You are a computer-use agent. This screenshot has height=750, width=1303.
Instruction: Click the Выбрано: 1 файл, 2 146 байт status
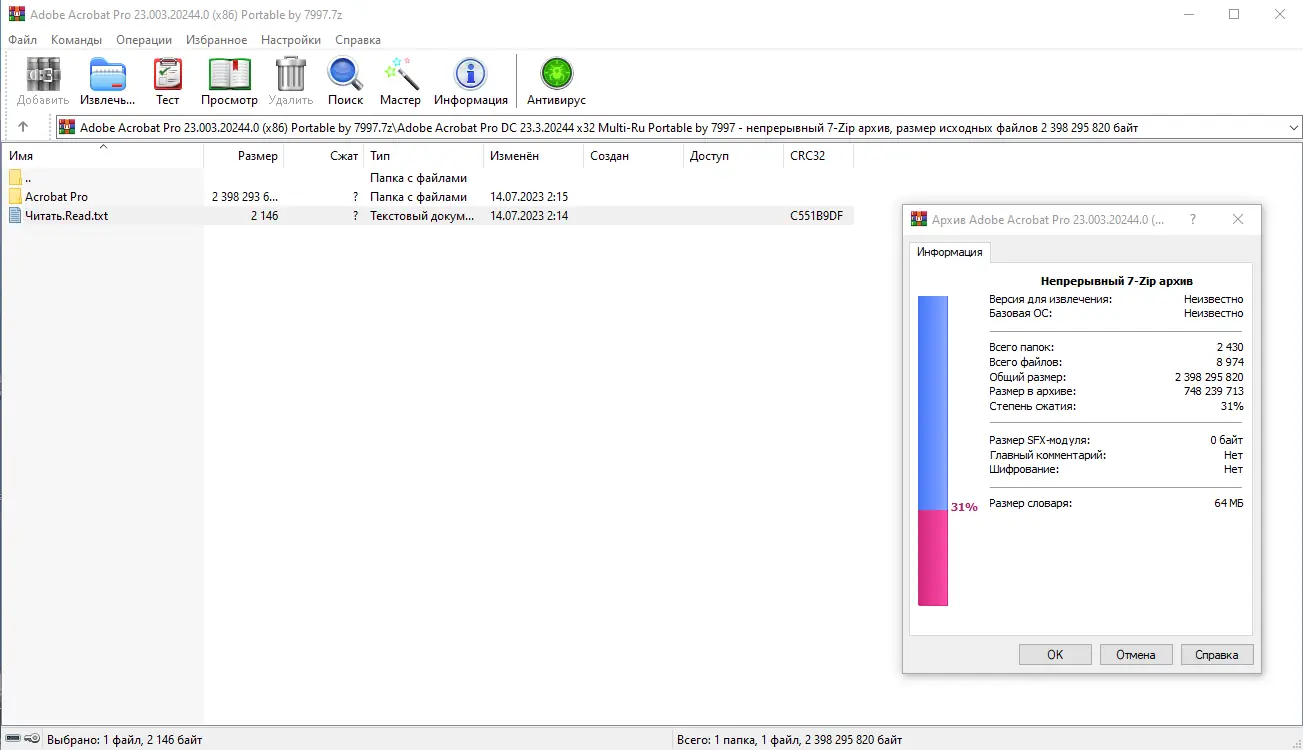coord(124,740)
